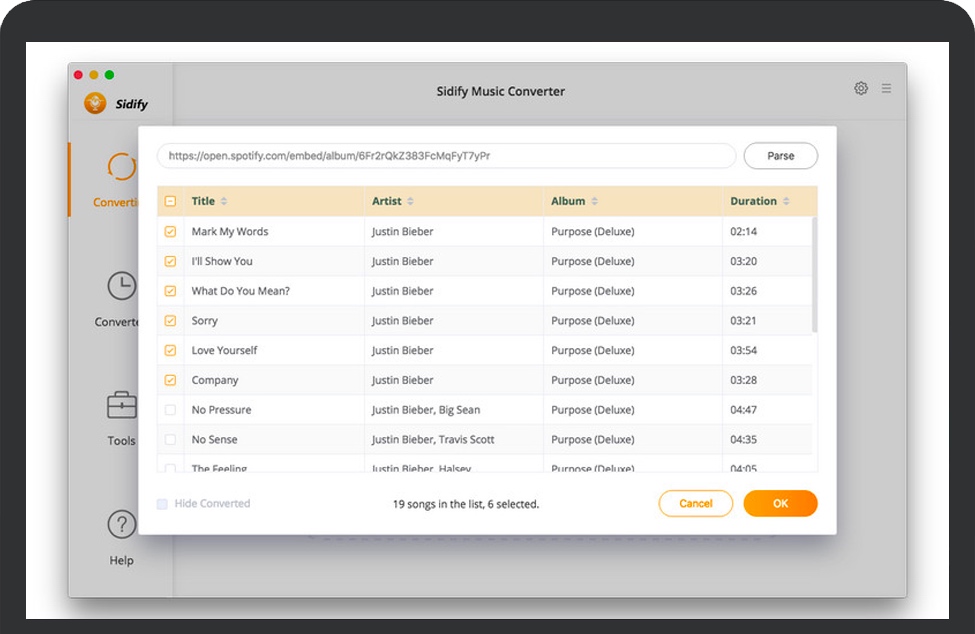Click the Parse button

coord(780,156)
